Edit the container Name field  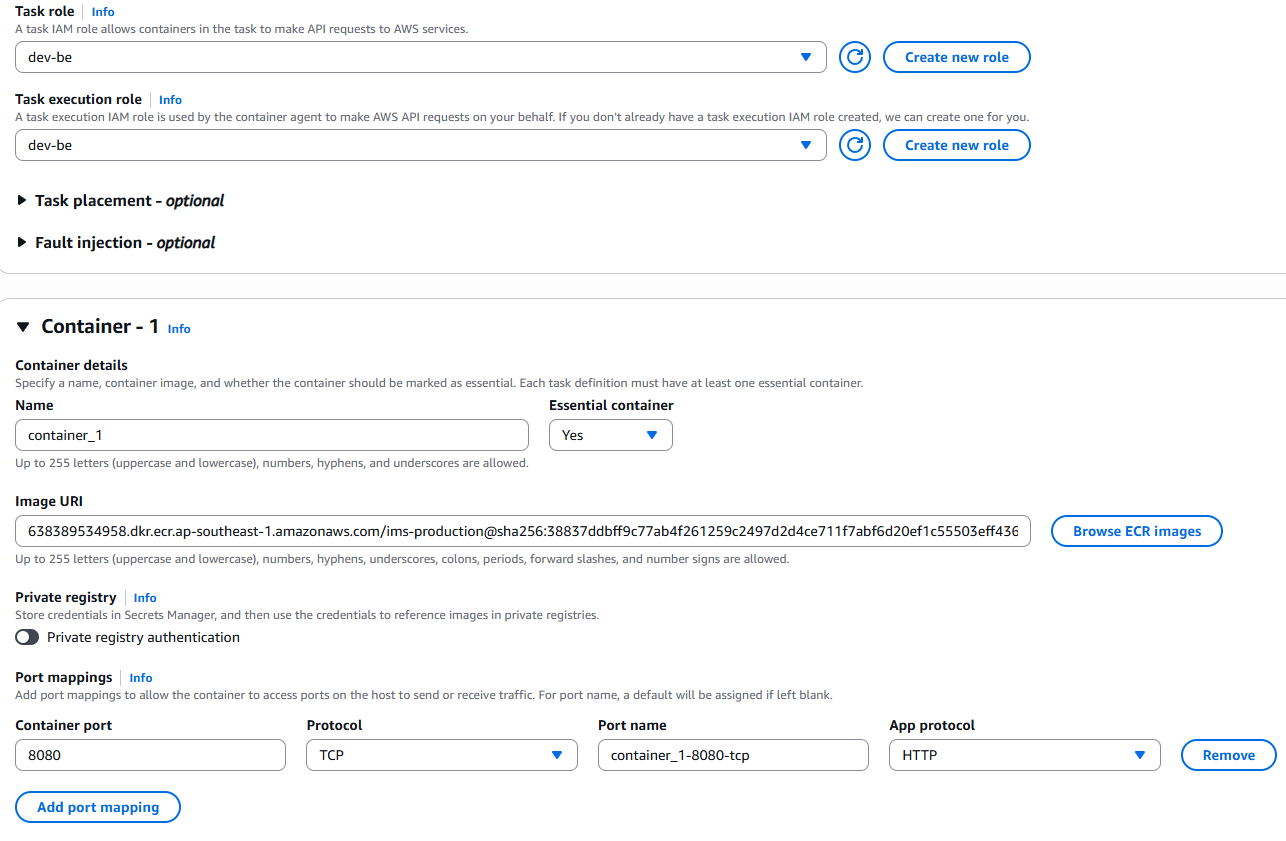click(271, 435)
